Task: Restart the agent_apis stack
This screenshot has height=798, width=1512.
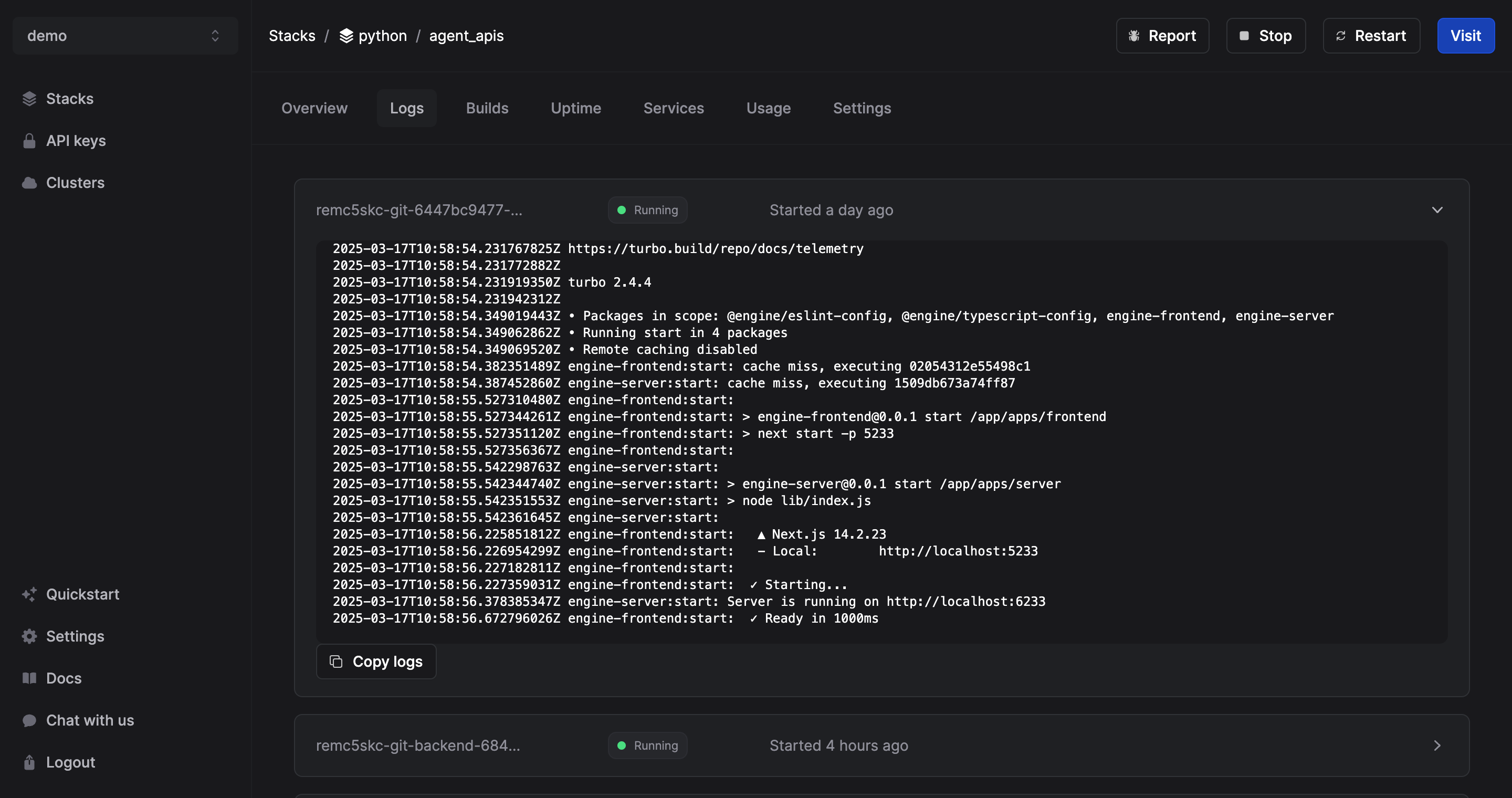Action: [1371, 36]
